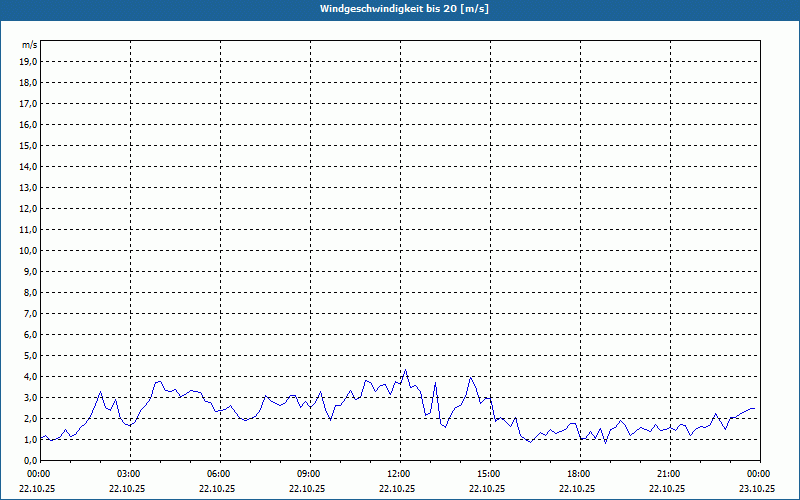
Task: Select the 18:00 time axis label
Action: pos(578,474)
